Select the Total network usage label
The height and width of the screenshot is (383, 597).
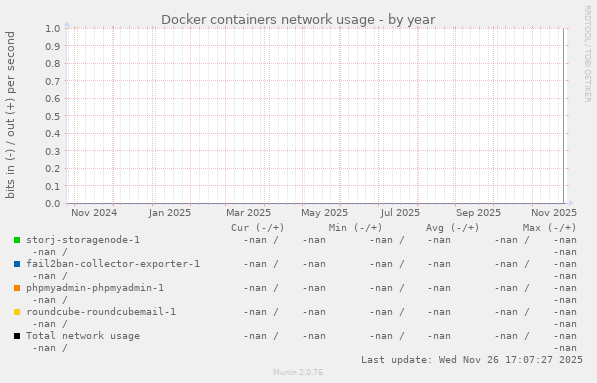[x=83, y=336]
